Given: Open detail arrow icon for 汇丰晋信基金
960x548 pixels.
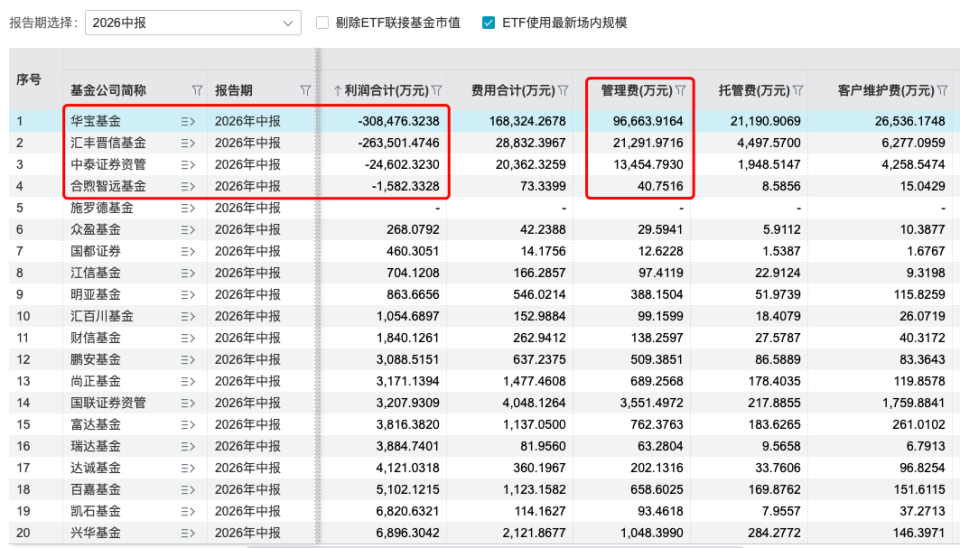Looking at the screenshot, I should [x=188, y=143].
